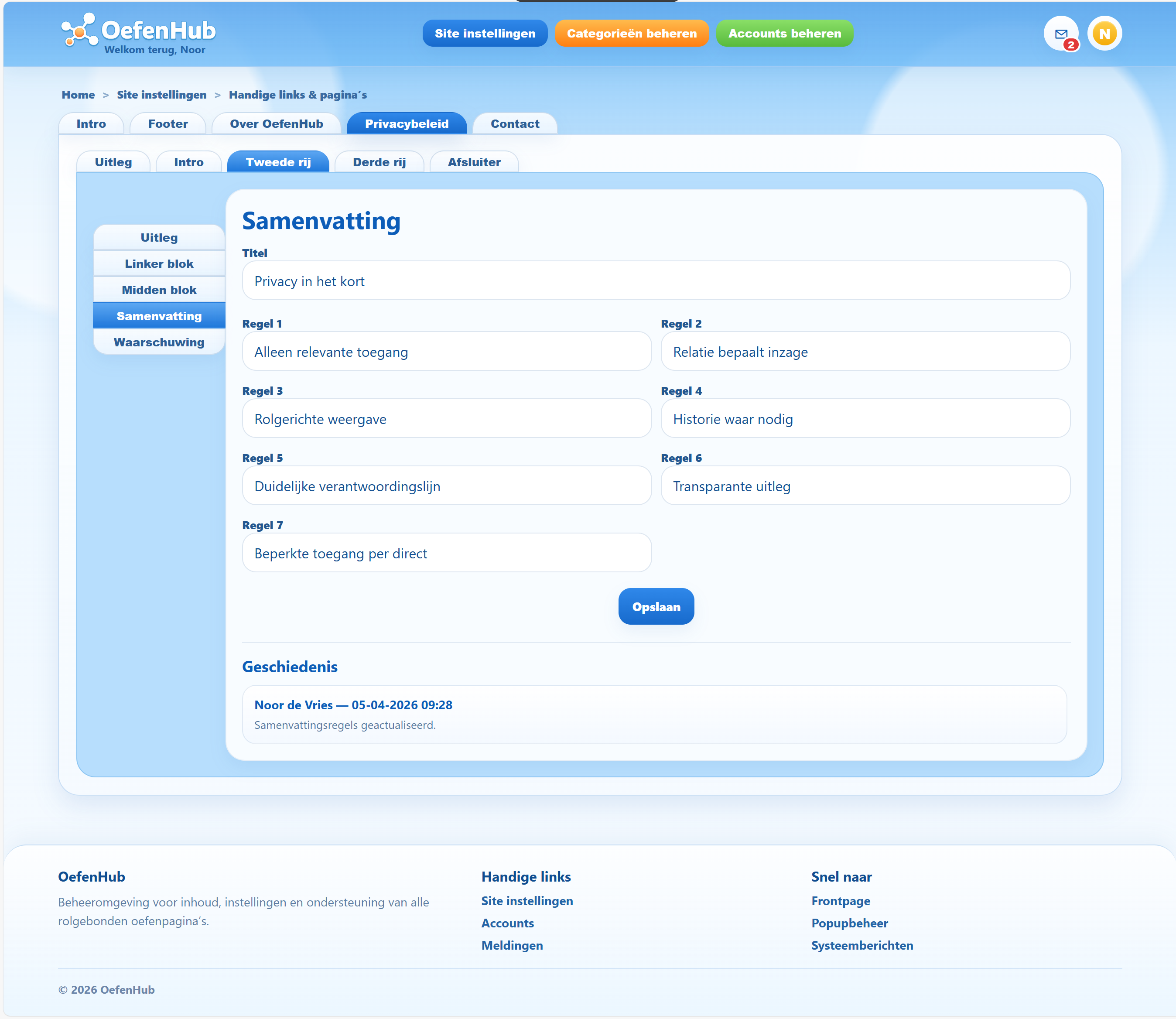Open the user avatar N menu
The width and height of the screenshot is (1176, 1019).
click(1104, 34)
